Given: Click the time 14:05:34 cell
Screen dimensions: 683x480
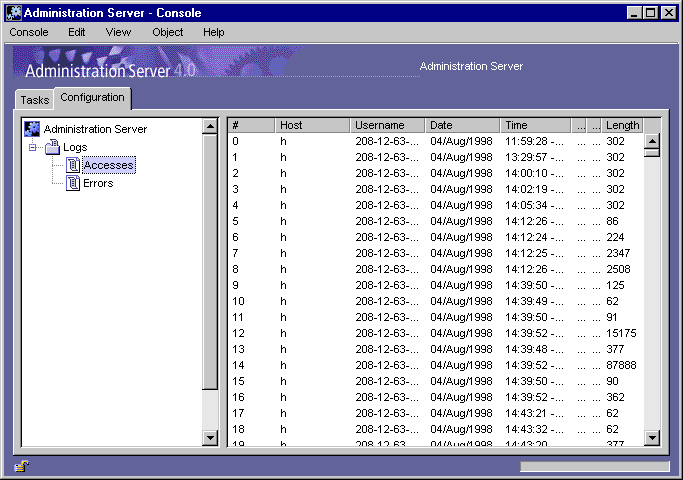Looking at the screenshot, I should coord(534,205).
